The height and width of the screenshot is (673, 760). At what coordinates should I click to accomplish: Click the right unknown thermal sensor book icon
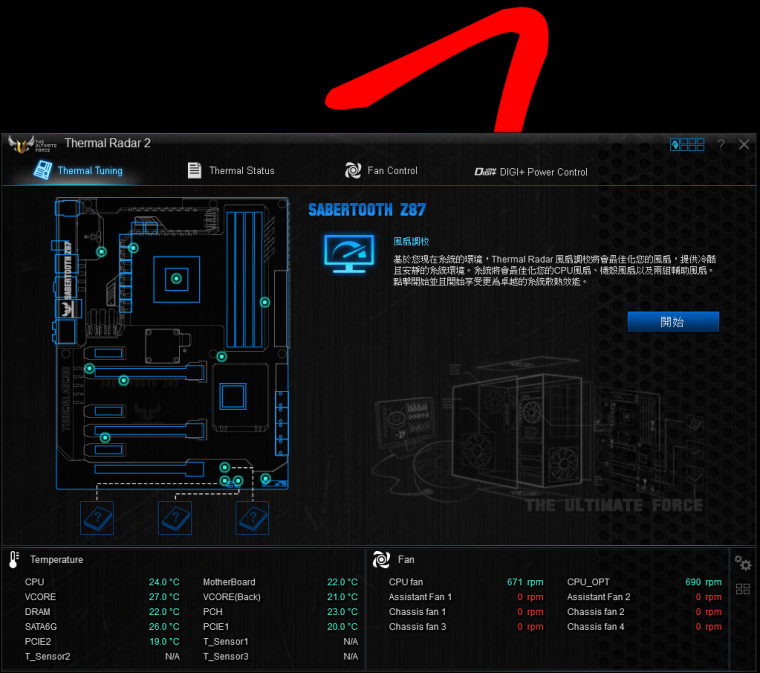point(252,518)
